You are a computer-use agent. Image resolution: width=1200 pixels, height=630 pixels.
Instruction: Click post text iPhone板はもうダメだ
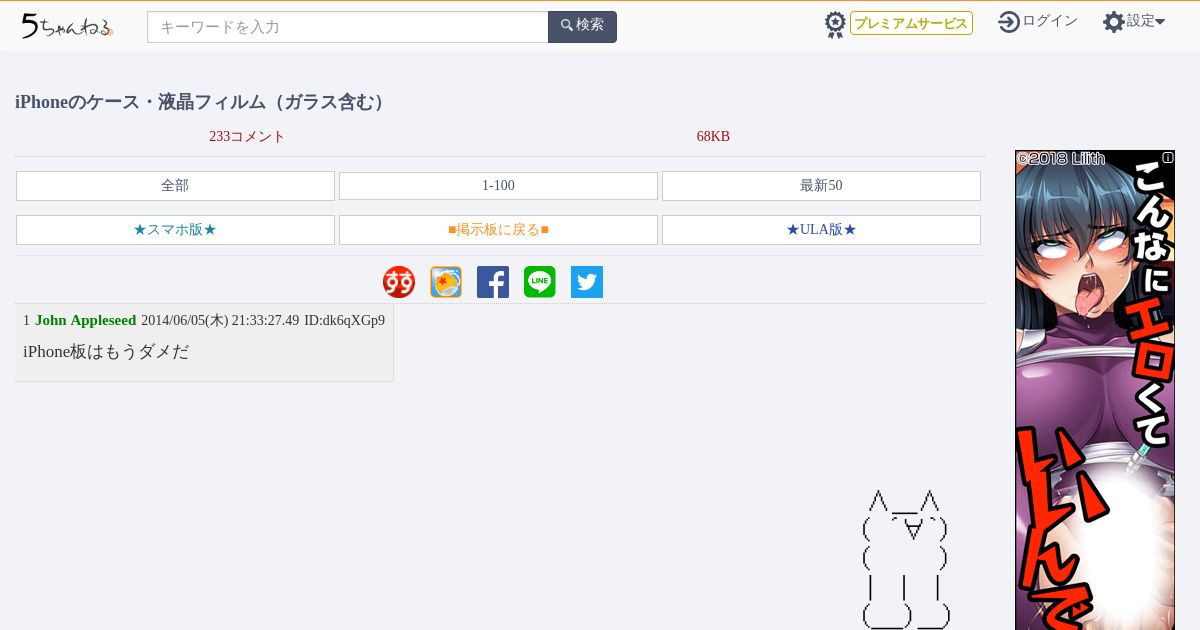(106, 352)
